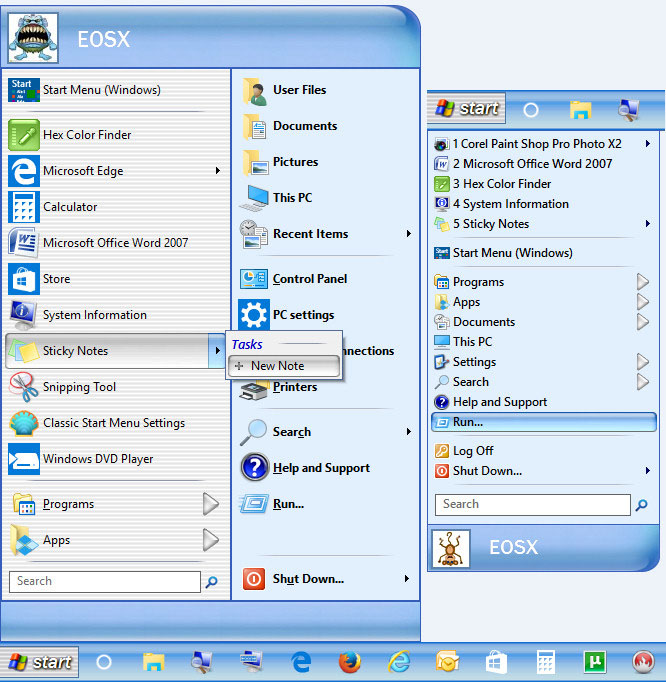Expand the Search submenu arrow in middle column
Image resolution: width=666 pixels, height=682 pixels.
coord(408,432)
